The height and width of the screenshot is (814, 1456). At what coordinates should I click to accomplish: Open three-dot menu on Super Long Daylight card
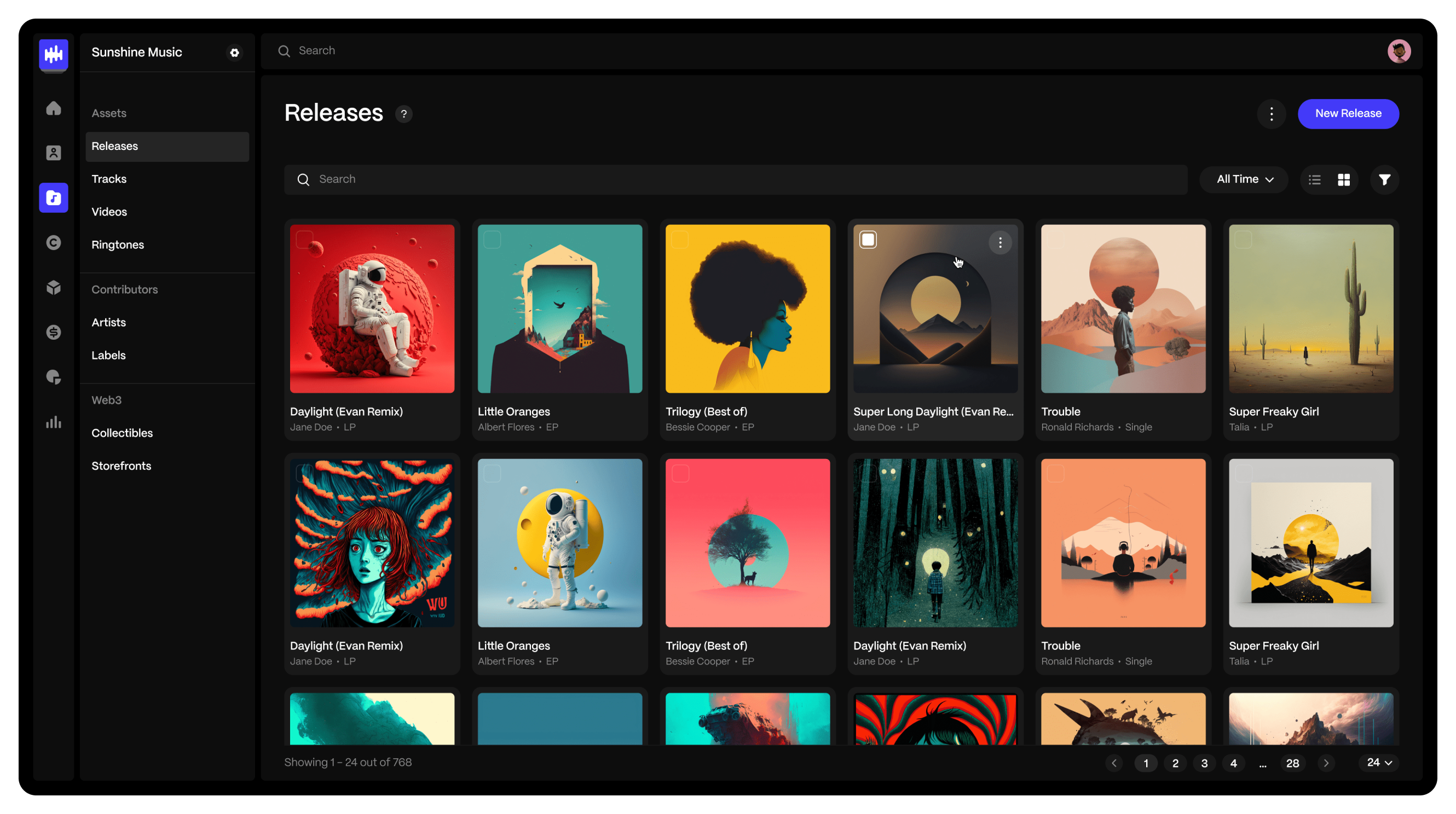[1000, 243]
